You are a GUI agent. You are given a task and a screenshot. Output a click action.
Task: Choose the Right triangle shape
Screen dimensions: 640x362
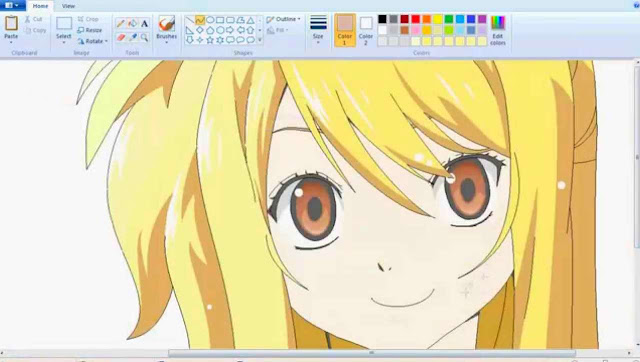tap(190, 30)
